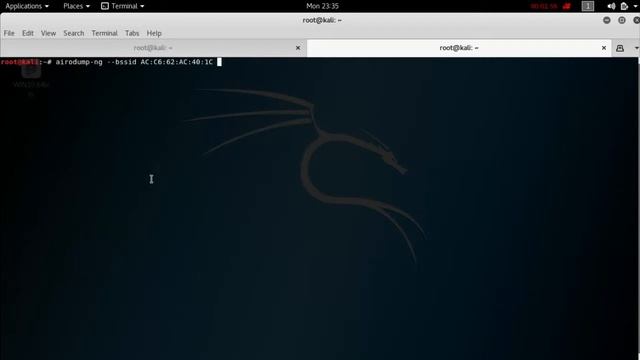Click the airodump-ng command text
The image size is (640, 360).
[79, 62]
